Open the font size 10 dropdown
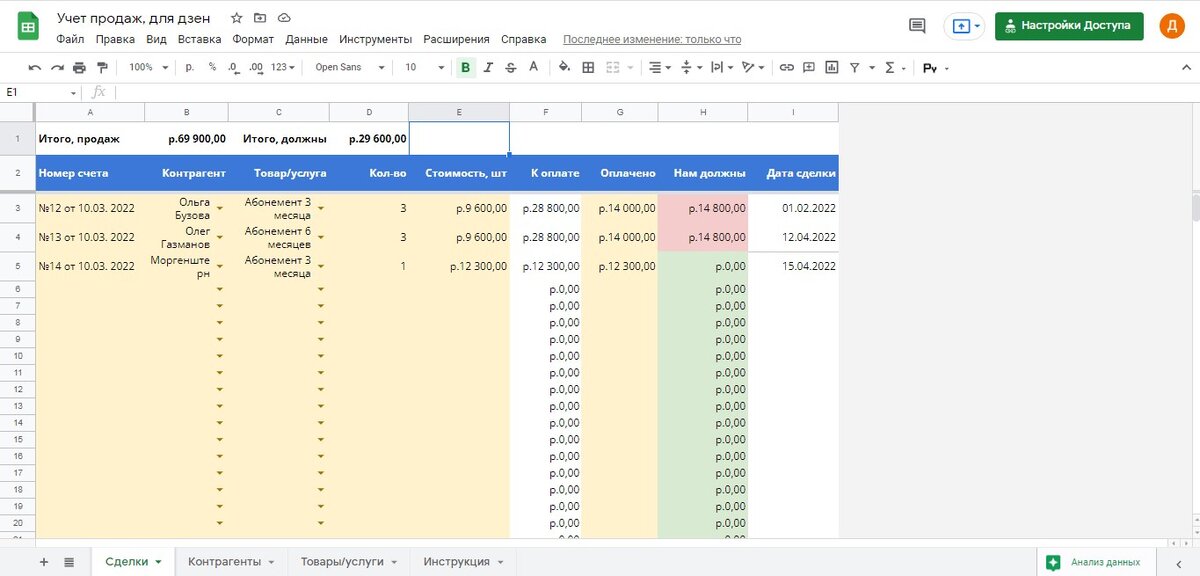Image resolution: width=1200 pixels, height=576 pixels. pos(424,67)
